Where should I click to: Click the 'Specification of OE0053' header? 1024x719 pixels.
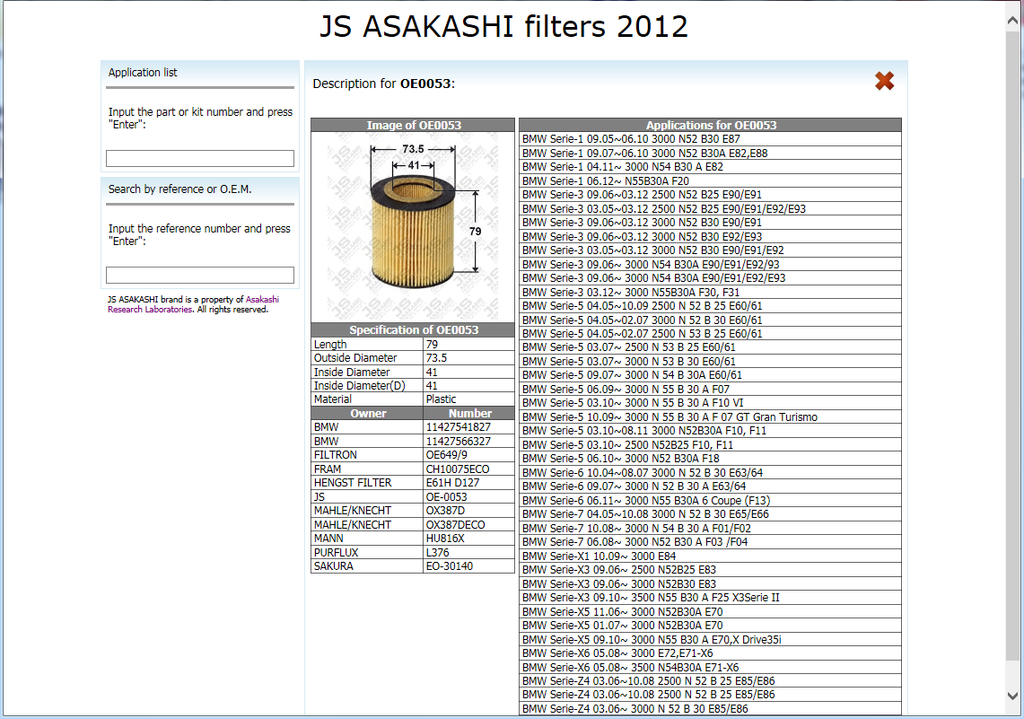coord(413,330)
